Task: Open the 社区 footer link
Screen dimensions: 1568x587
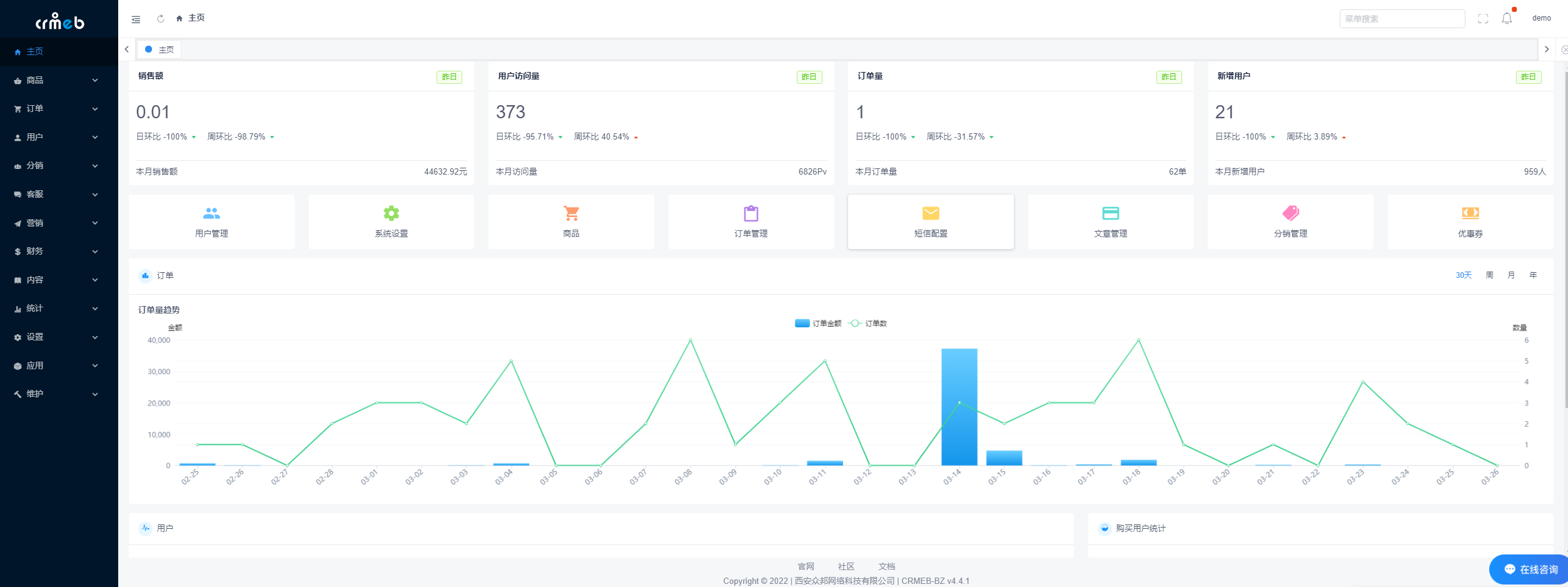Action: pyautogui.click(x=846, y=566)
